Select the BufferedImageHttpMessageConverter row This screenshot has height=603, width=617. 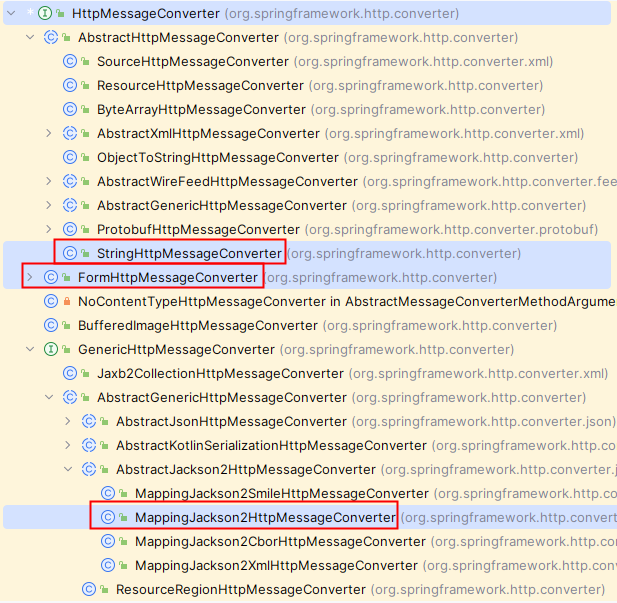[307, 326]
